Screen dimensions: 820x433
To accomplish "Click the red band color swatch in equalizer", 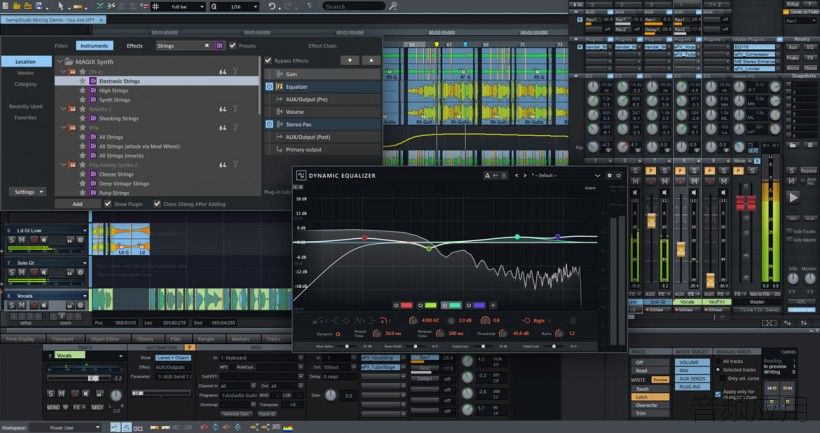I will point(406,305).
